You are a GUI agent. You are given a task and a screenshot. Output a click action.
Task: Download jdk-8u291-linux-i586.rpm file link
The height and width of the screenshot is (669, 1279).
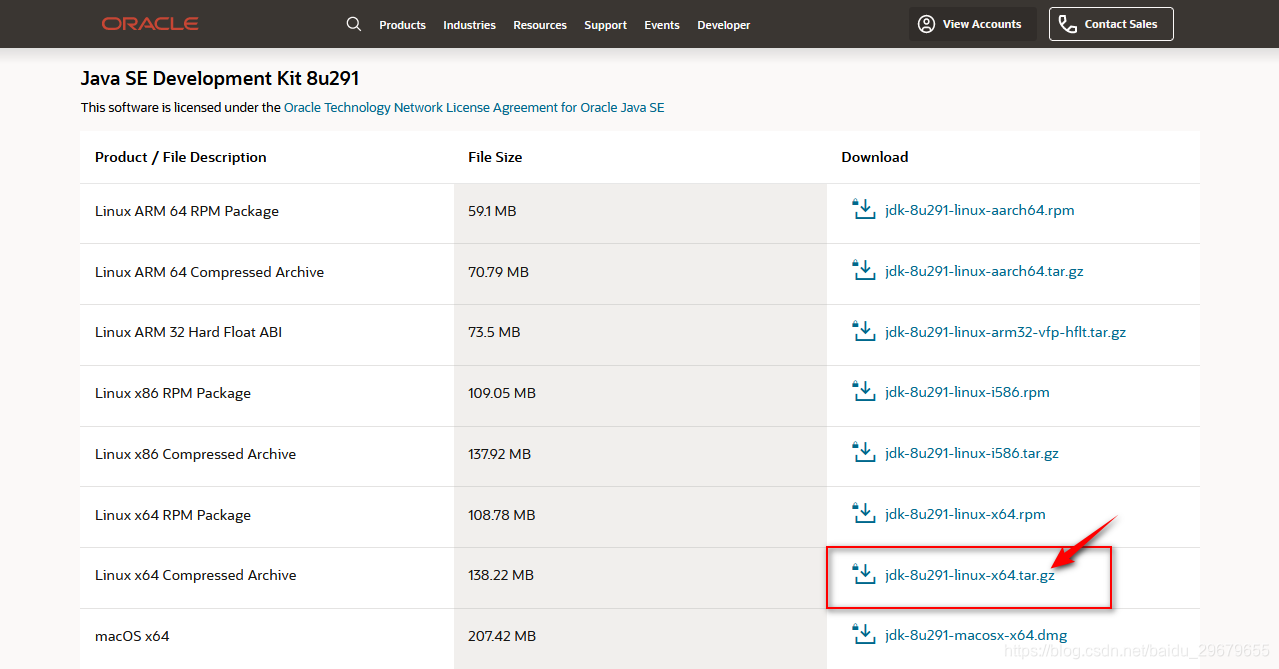[967, 392]
